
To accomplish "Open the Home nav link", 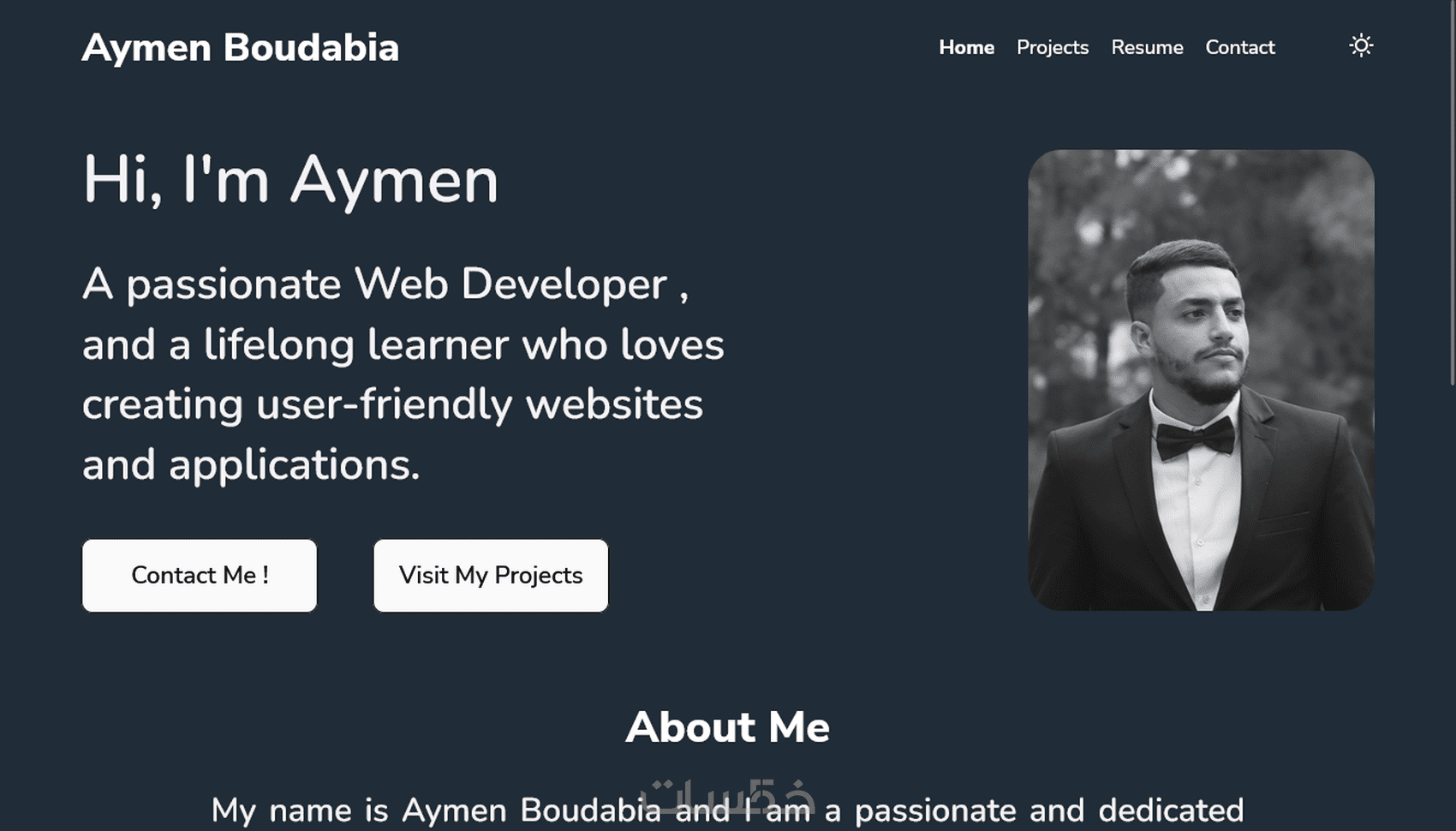I will [966, 47].
